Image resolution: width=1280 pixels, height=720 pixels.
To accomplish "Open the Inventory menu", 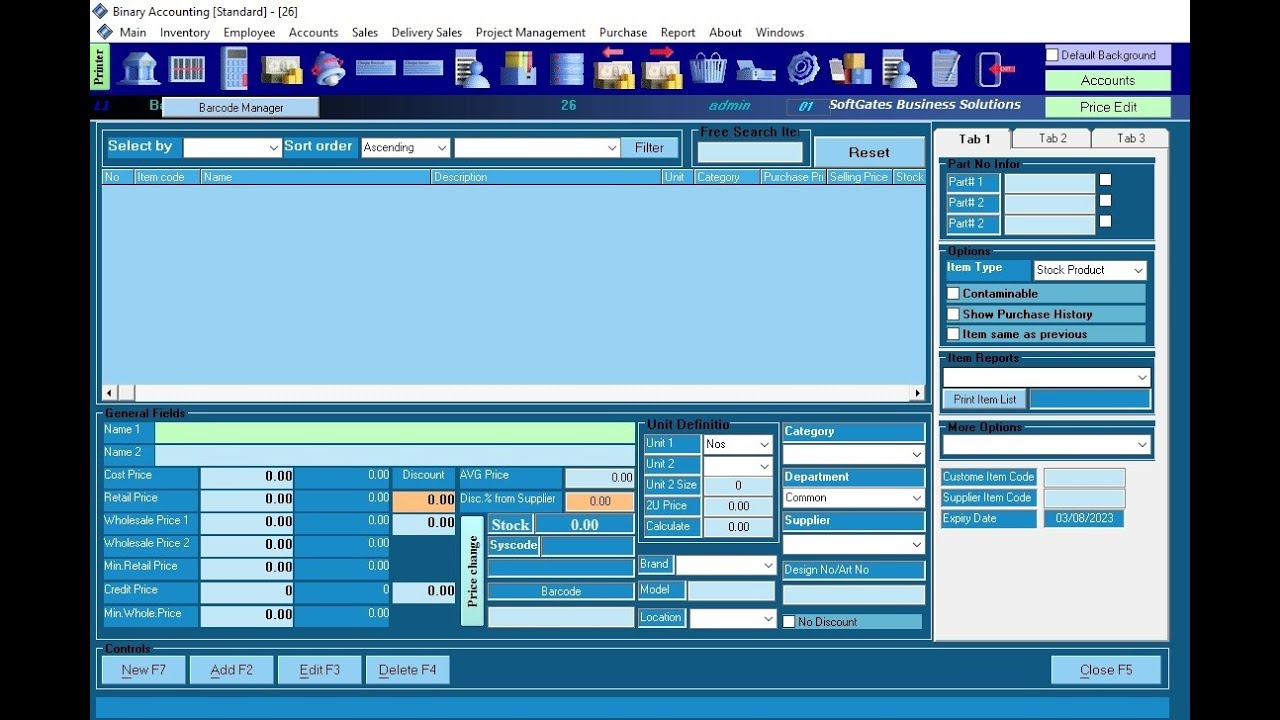I will click(185, 32).
